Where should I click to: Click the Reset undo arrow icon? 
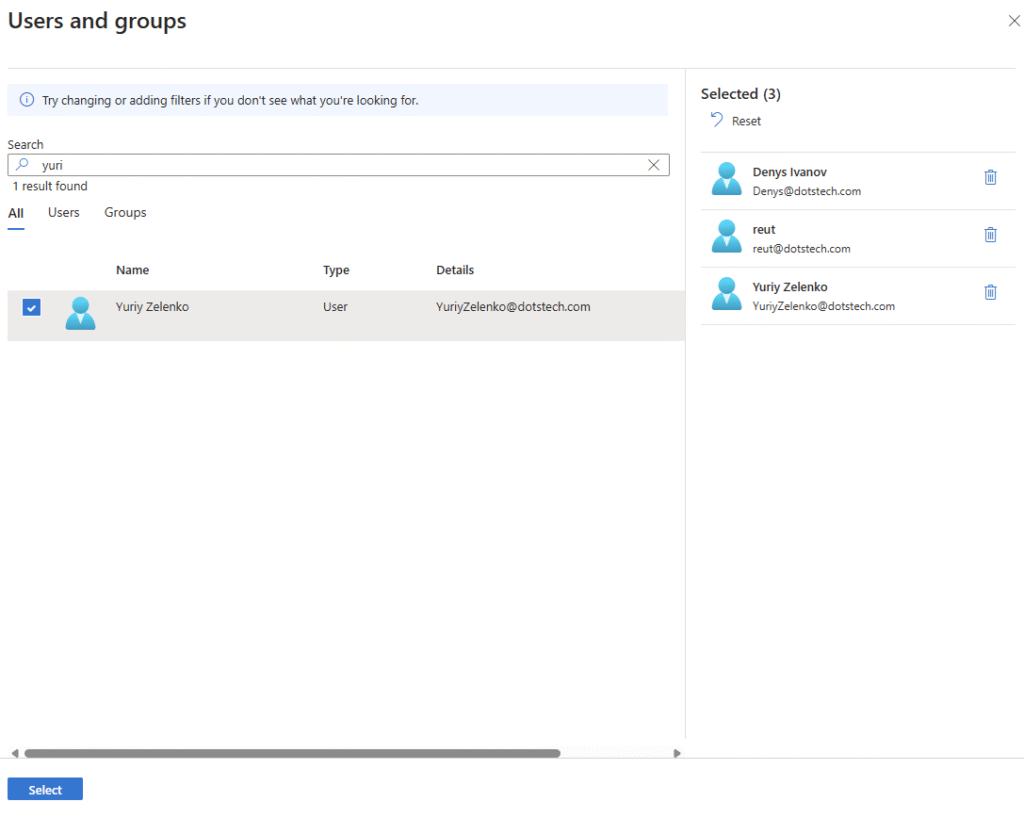716,120
